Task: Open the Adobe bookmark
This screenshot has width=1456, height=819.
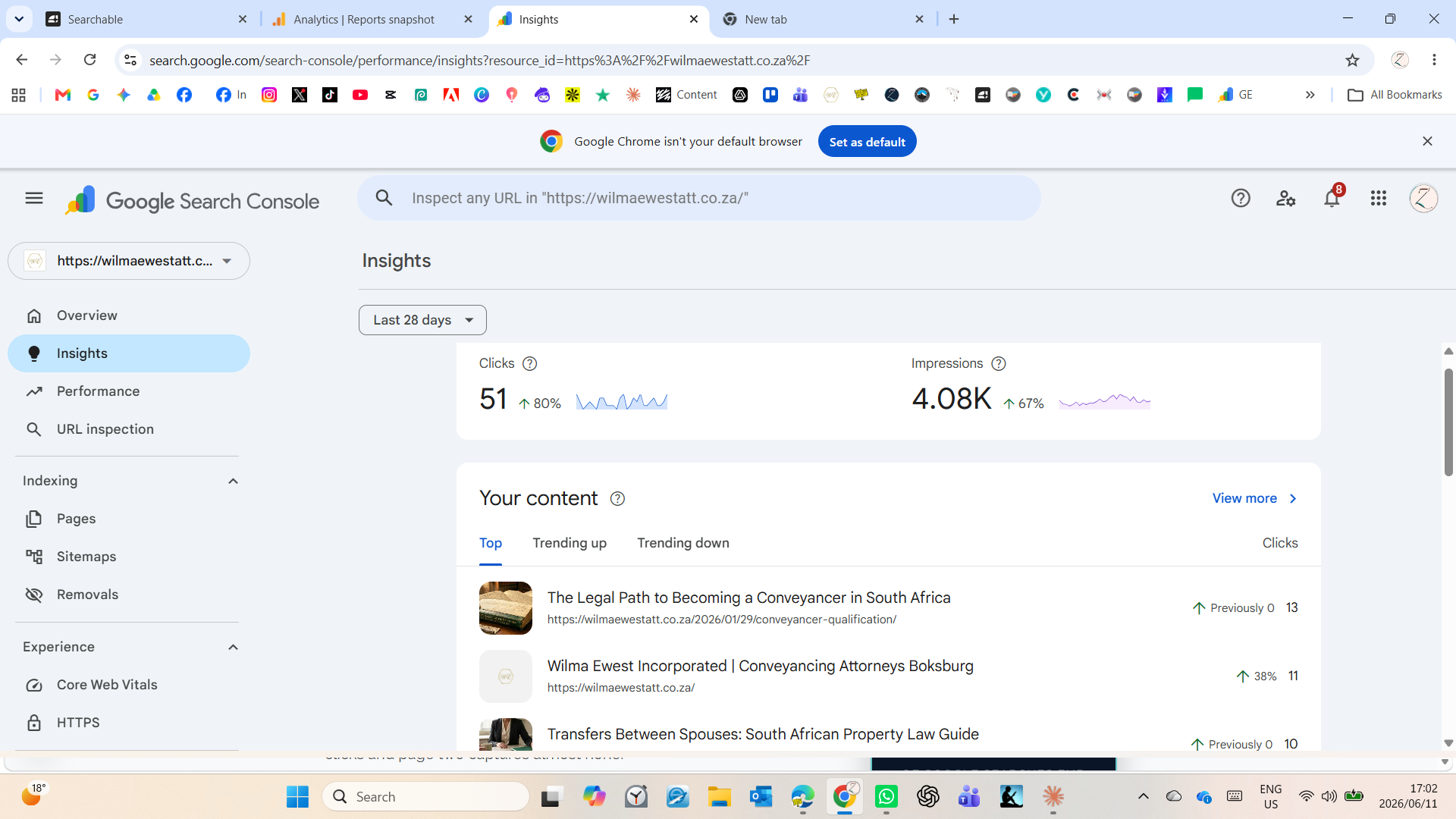Action: click(x=451, y=95)
